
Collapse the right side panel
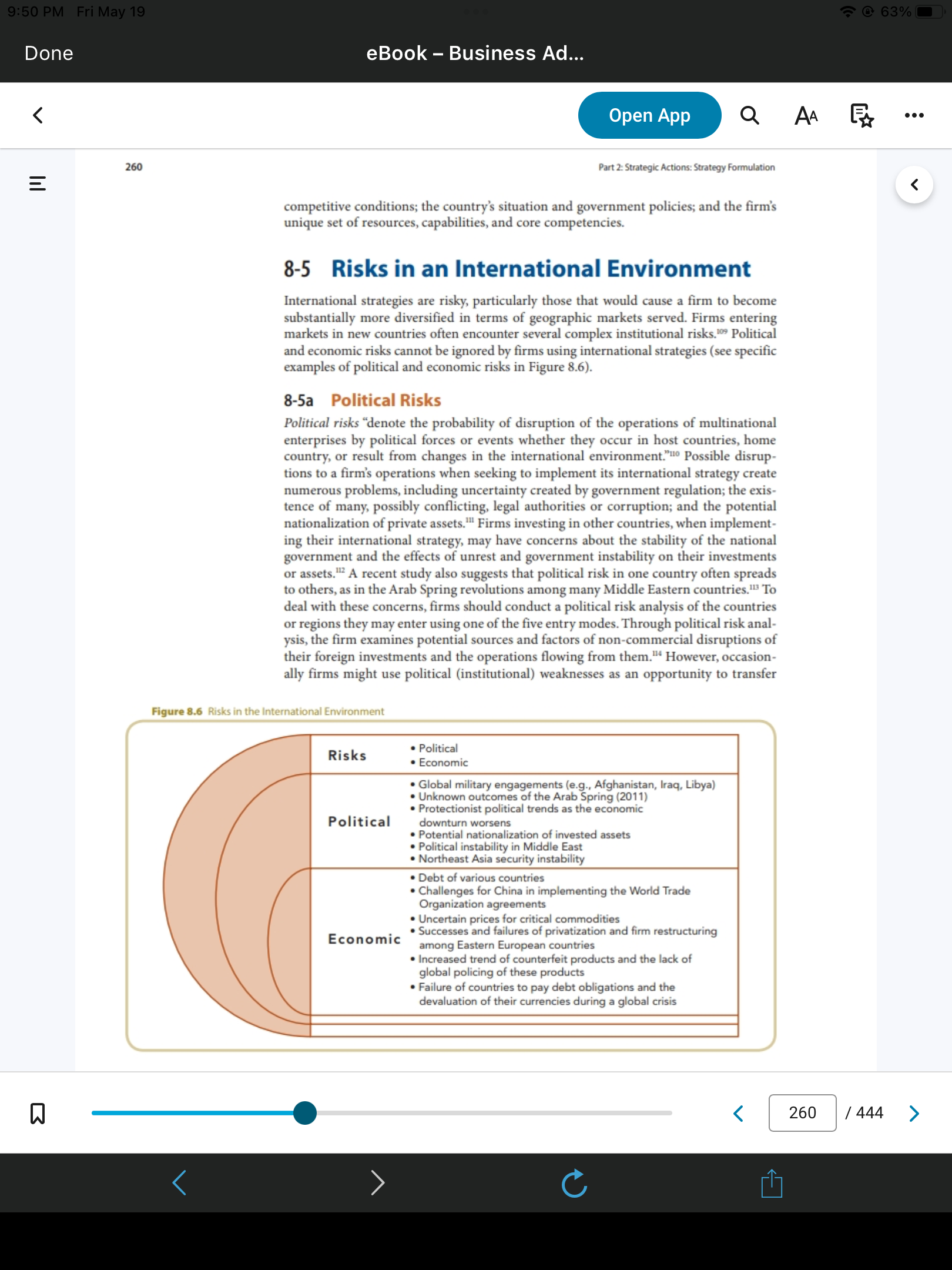pyautogui.click(x=914, y=185)
